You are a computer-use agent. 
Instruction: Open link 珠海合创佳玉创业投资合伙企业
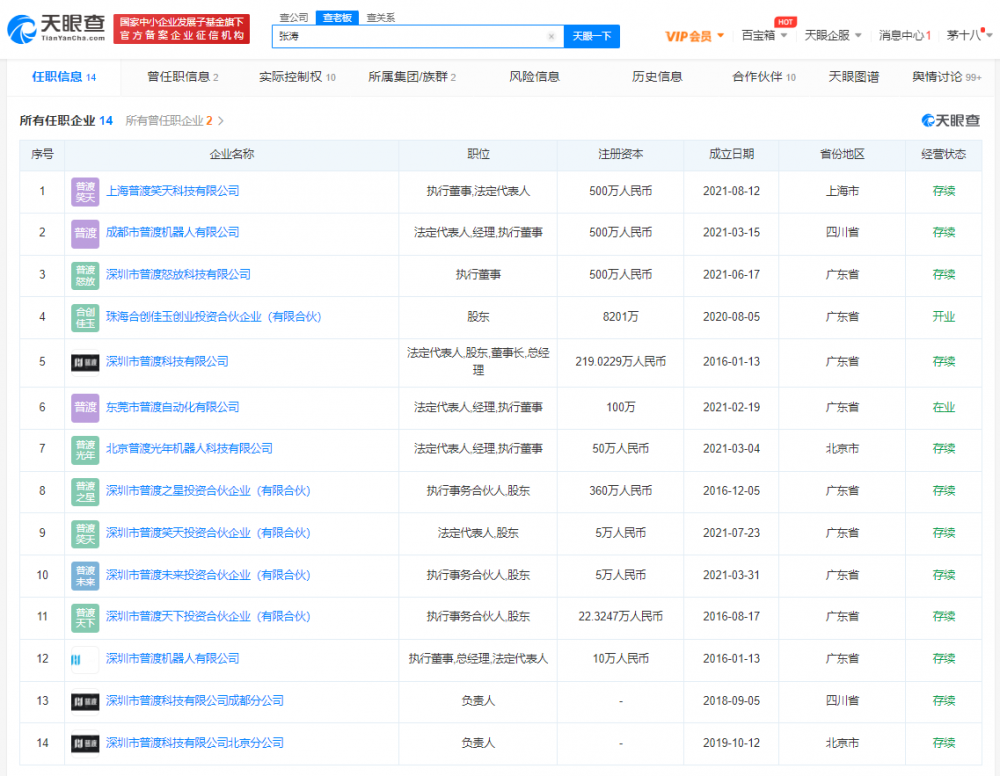click(x=214, y=317)
